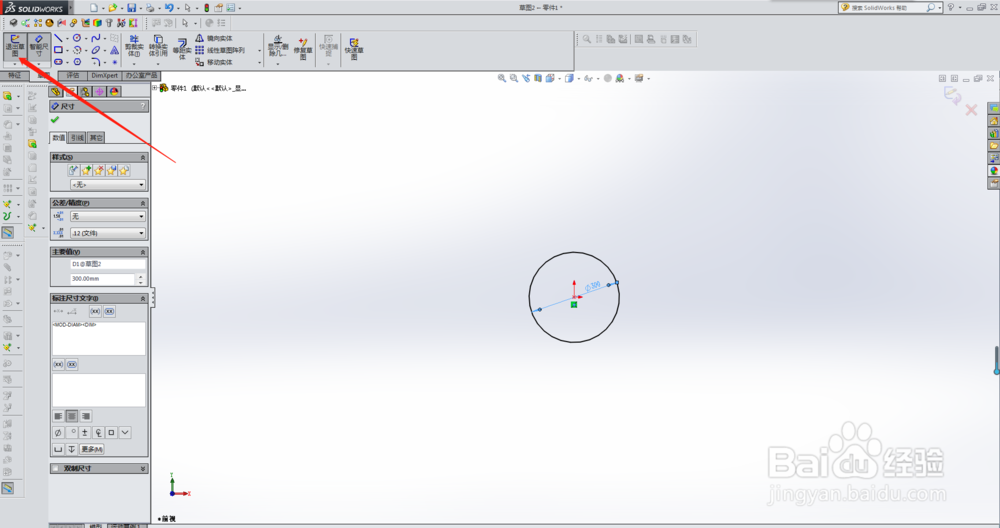Click the Undo icon

[169, 8]
